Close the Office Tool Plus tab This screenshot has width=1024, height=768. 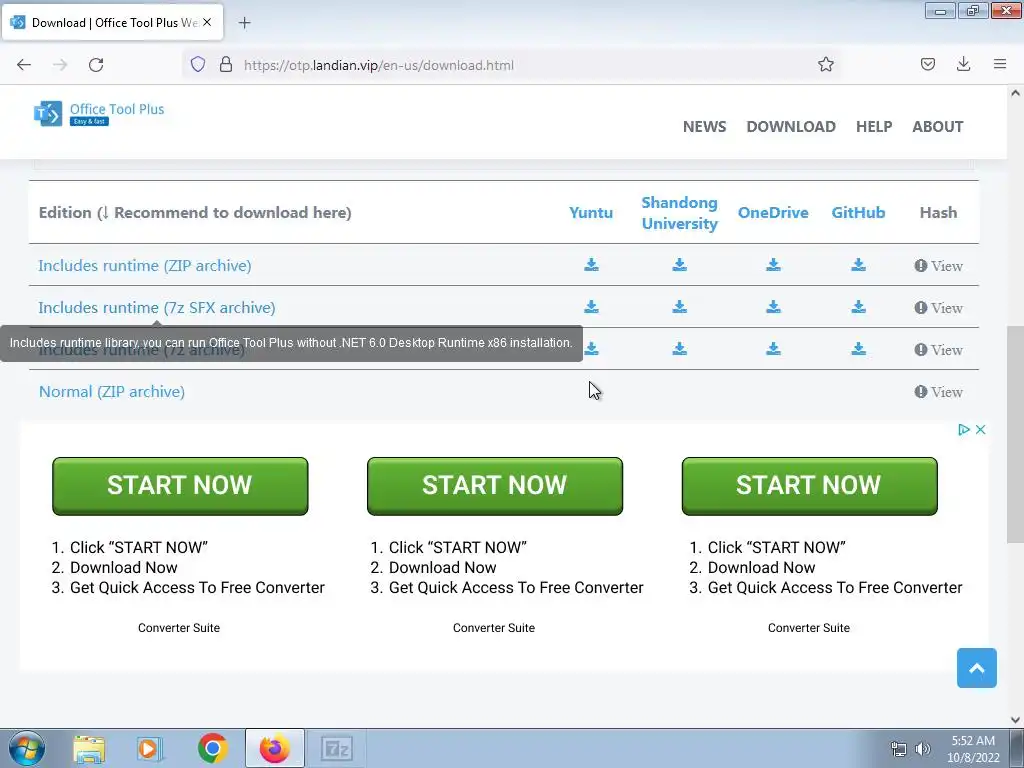click(x=207, y=22)
